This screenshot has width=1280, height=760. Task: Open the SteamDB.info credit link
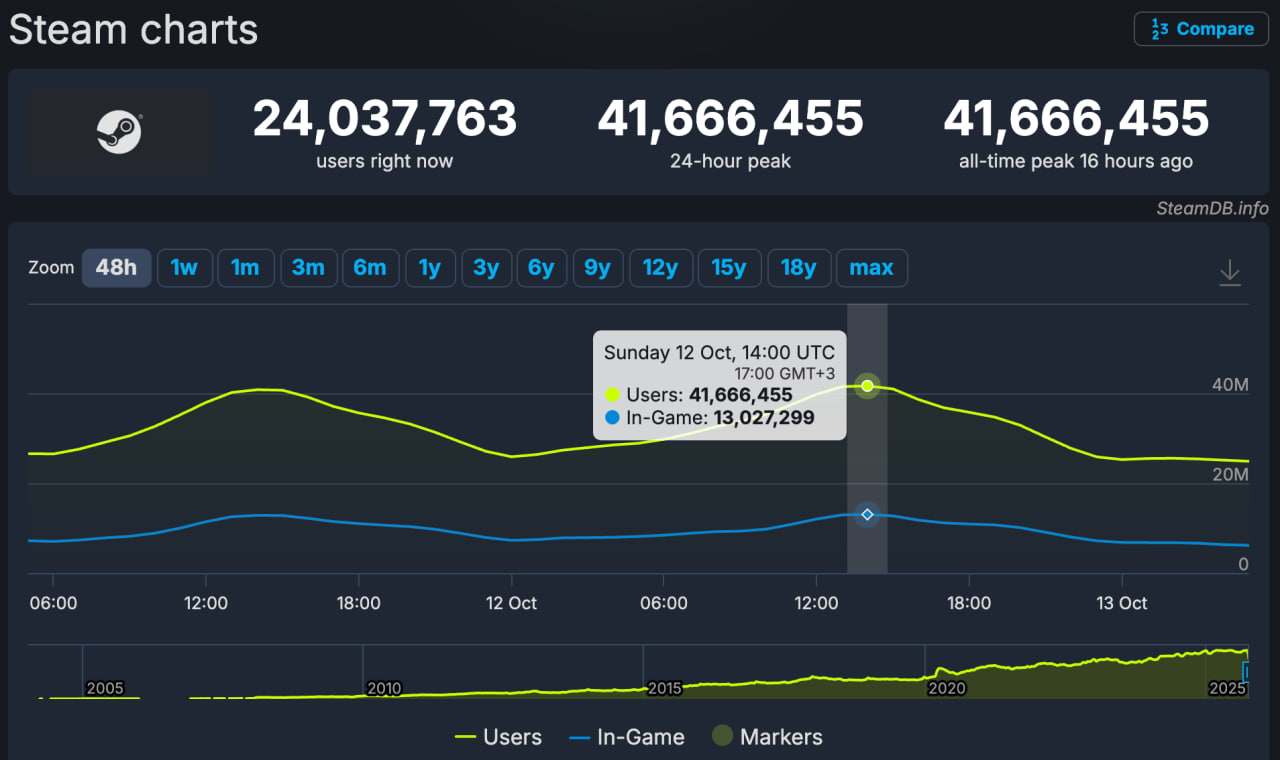coord(1212,208)
